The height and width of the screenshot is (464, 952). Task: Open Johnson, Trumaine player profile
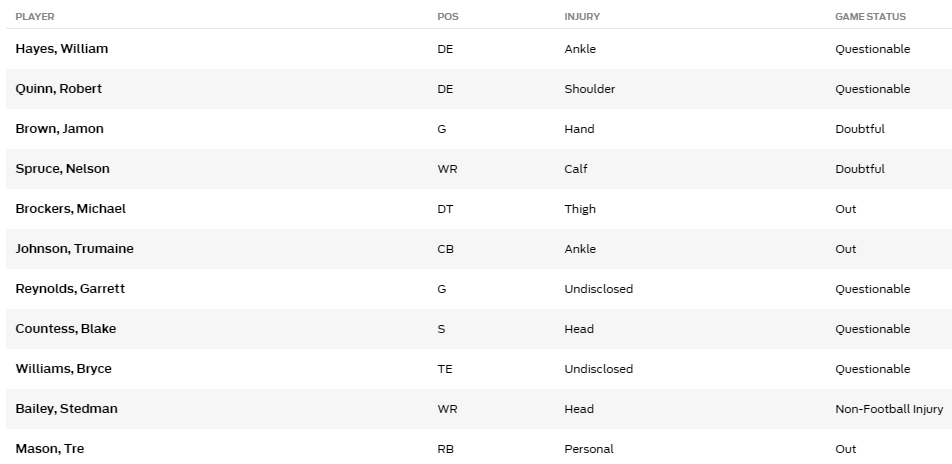point(74,249)
